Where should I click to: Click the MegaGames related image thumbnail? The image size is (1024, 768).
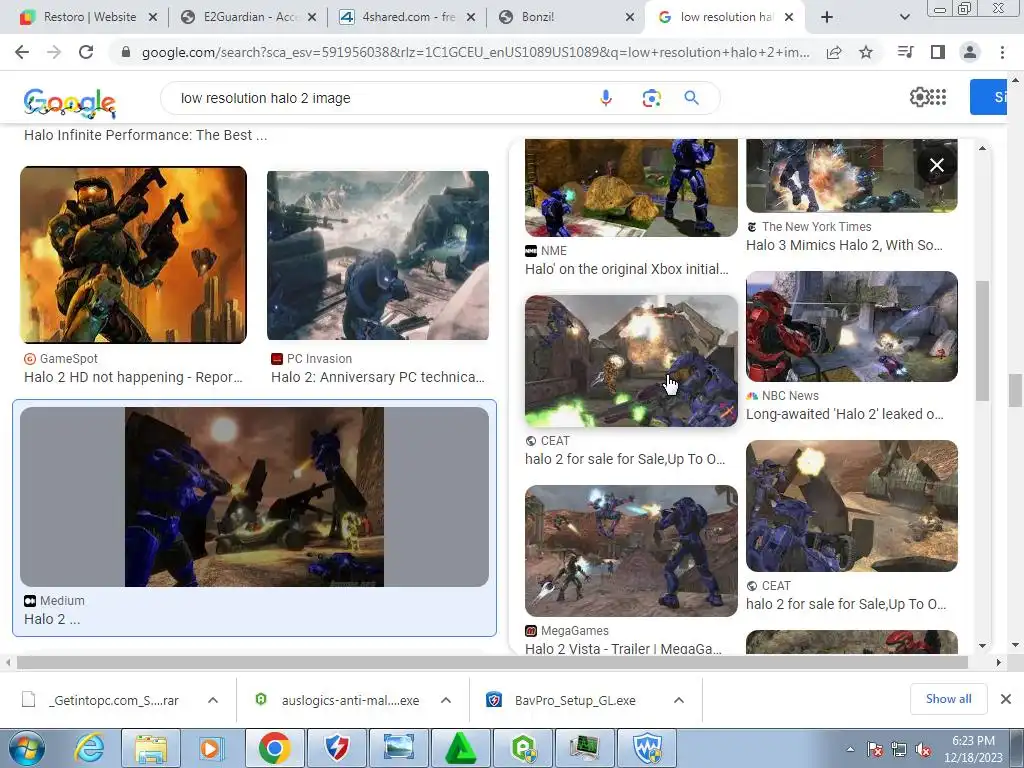tap(631, 551)
